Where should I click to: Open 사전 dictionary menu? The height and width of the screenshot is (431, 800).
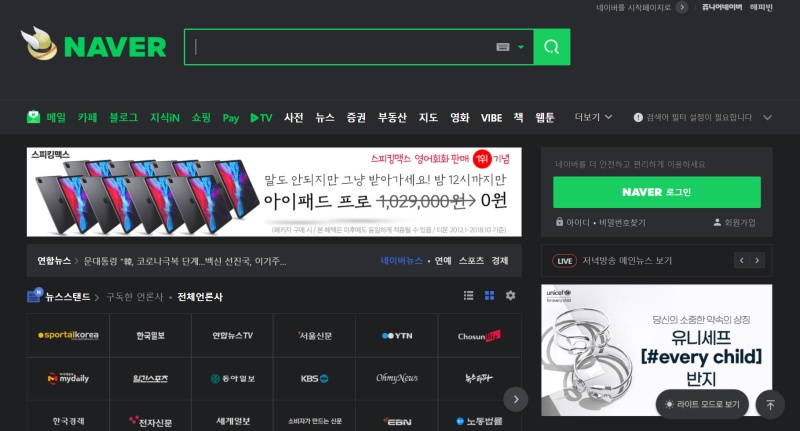tap(293, 118)
